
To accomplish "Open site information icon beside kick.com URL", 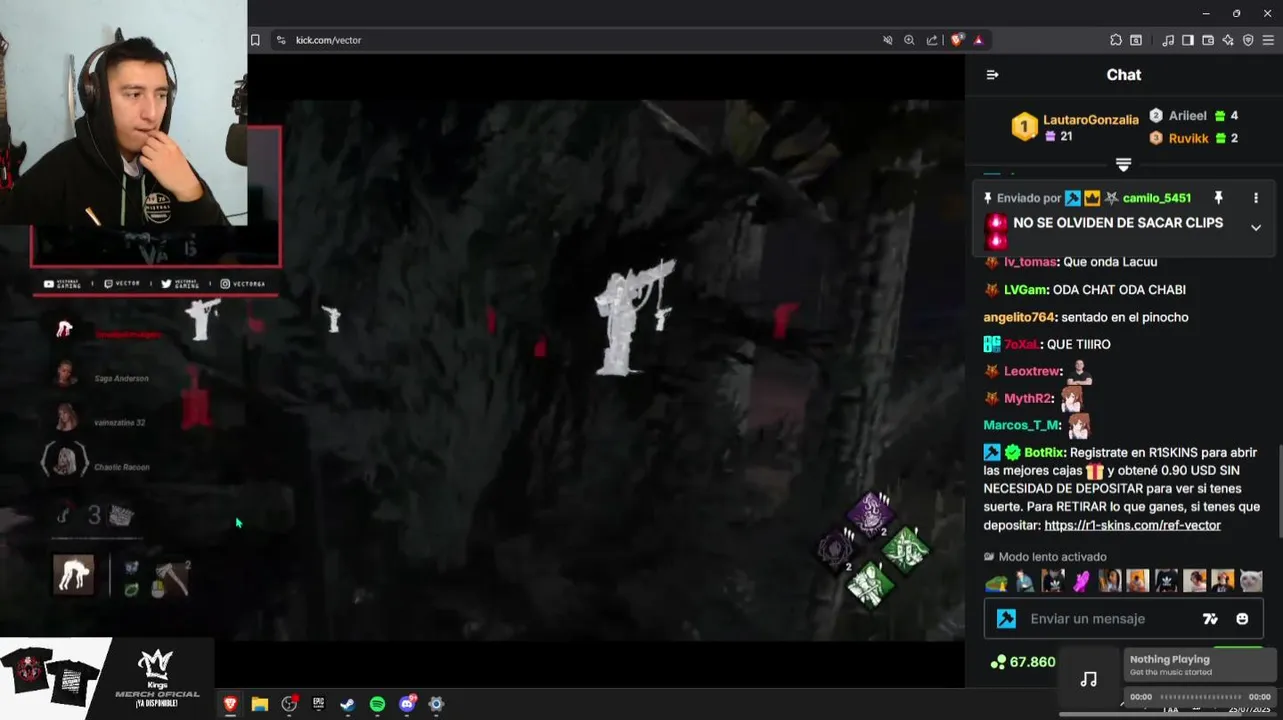I will [x=281, y=40].
